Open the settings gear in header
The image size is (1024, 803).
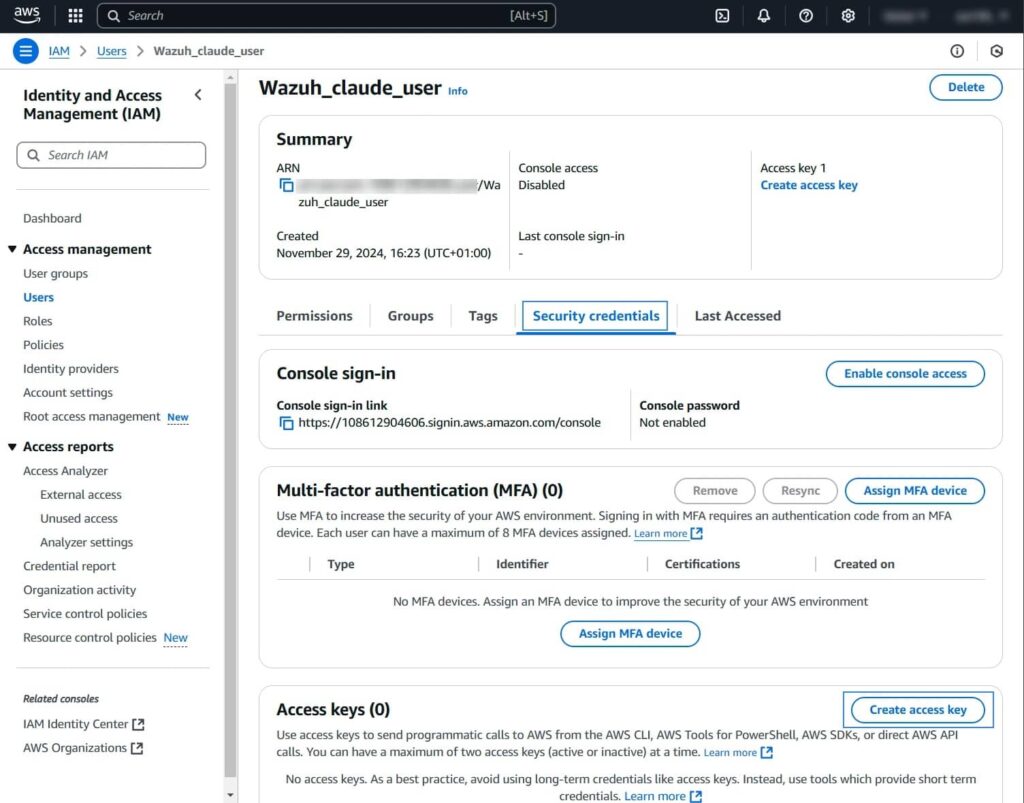[848, 16]
